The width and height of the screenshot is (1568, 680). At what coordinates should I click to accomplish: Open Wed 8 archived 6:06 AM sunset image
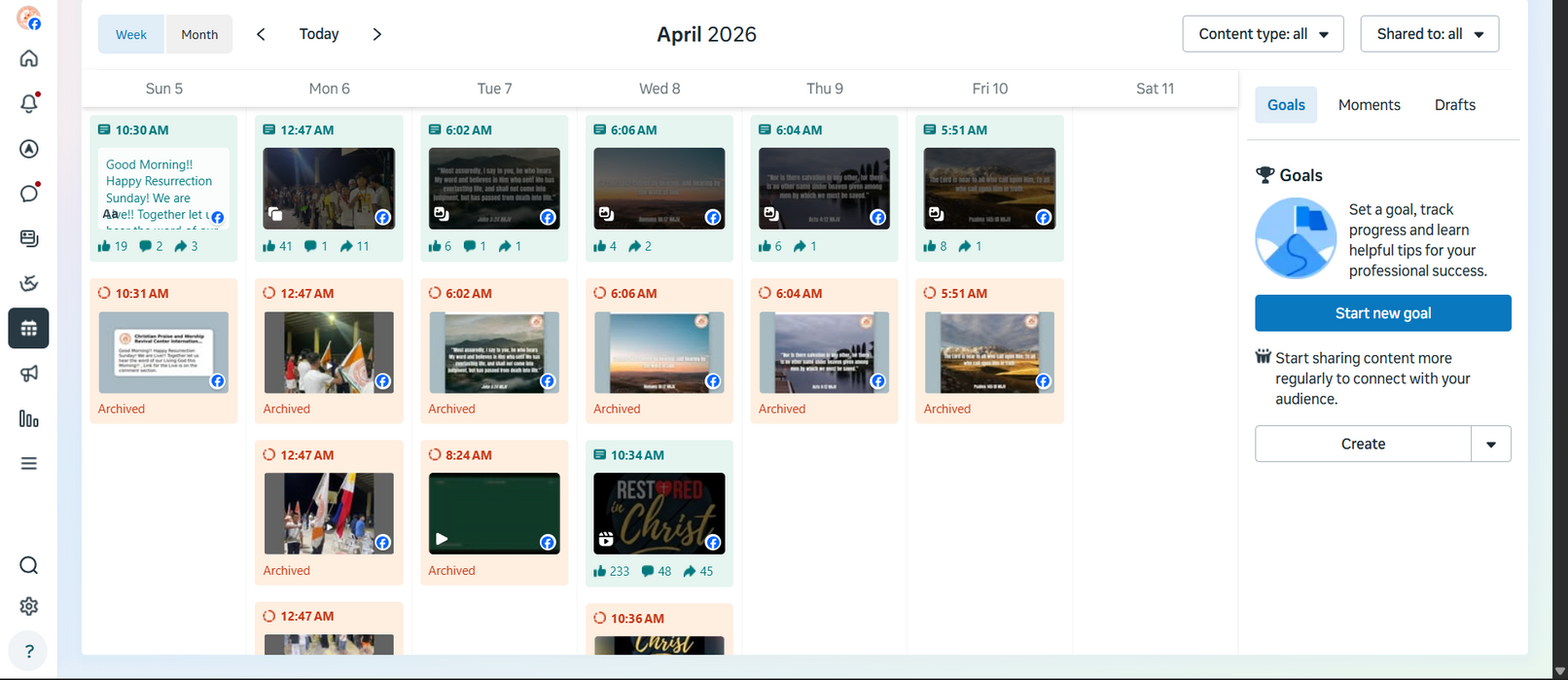(x=659, y=352)
